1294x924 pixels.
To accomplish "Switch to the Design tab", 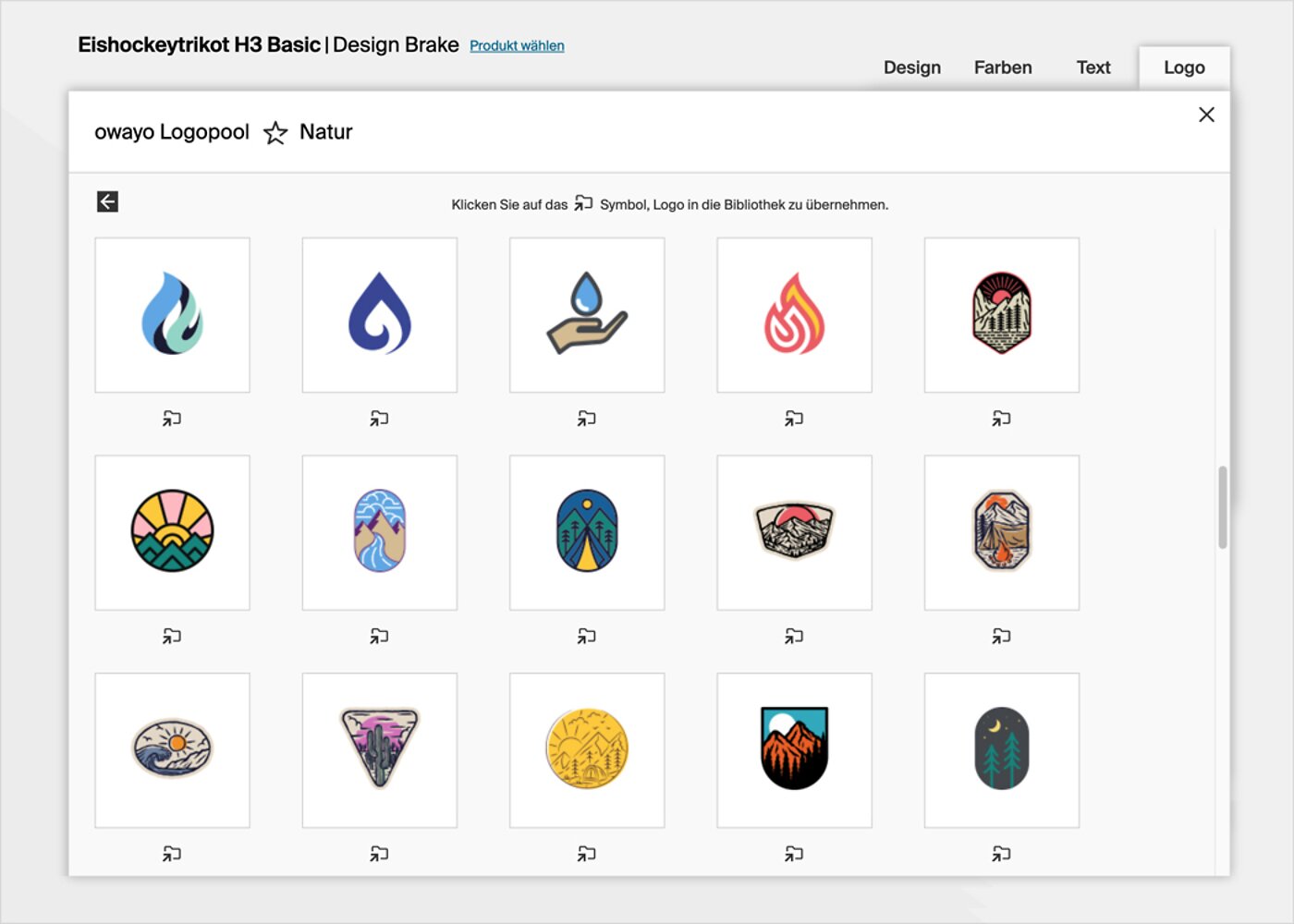I will [911, 67].
